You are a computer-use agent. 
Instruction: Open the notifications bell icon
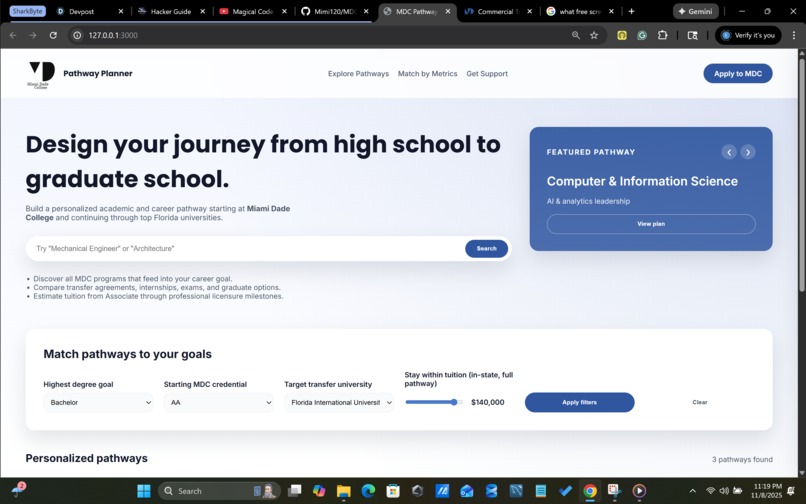click(791, 491)
